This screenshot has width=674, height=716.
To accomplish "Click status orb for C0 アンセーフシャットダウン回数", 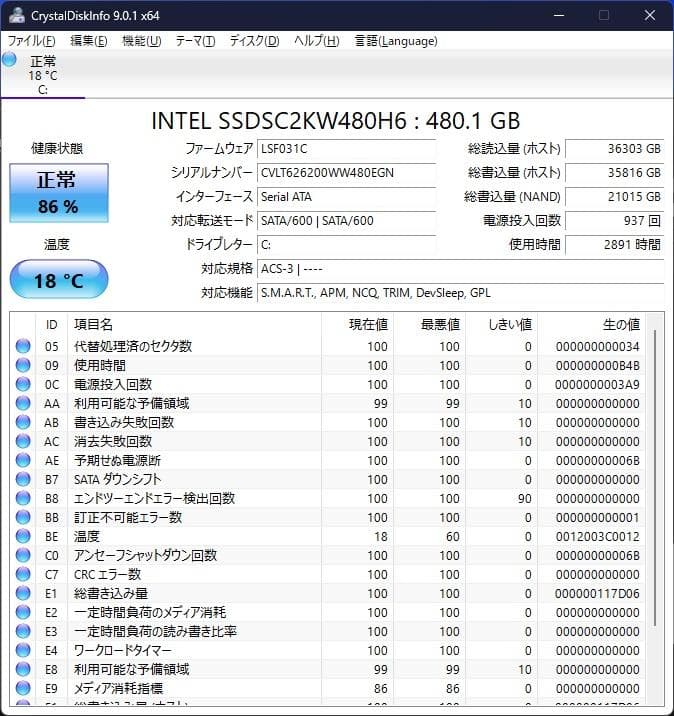I will click(x=23, y=555).
